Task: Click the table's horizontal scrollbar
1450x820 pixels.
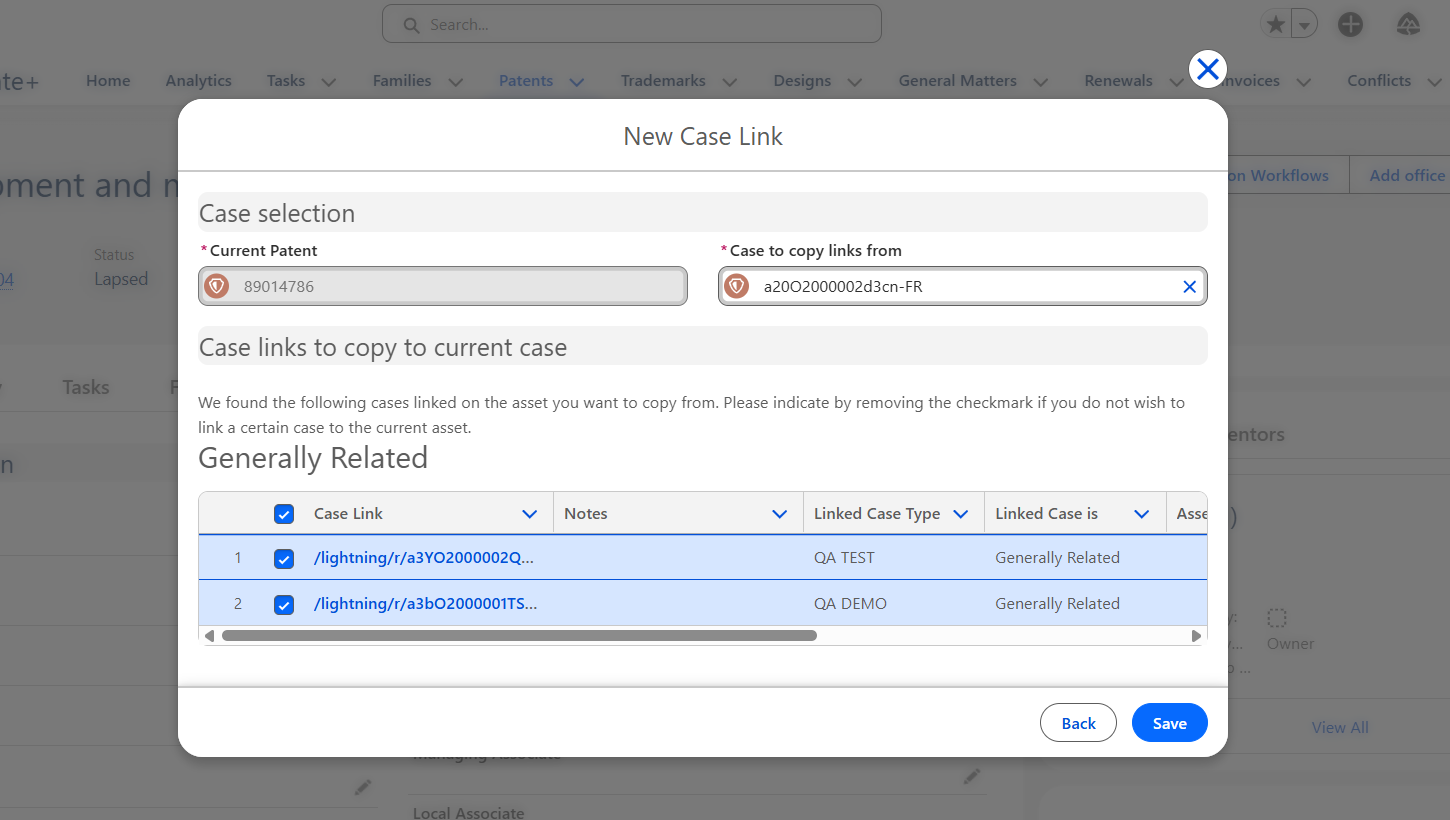Action: coord(519,636)
